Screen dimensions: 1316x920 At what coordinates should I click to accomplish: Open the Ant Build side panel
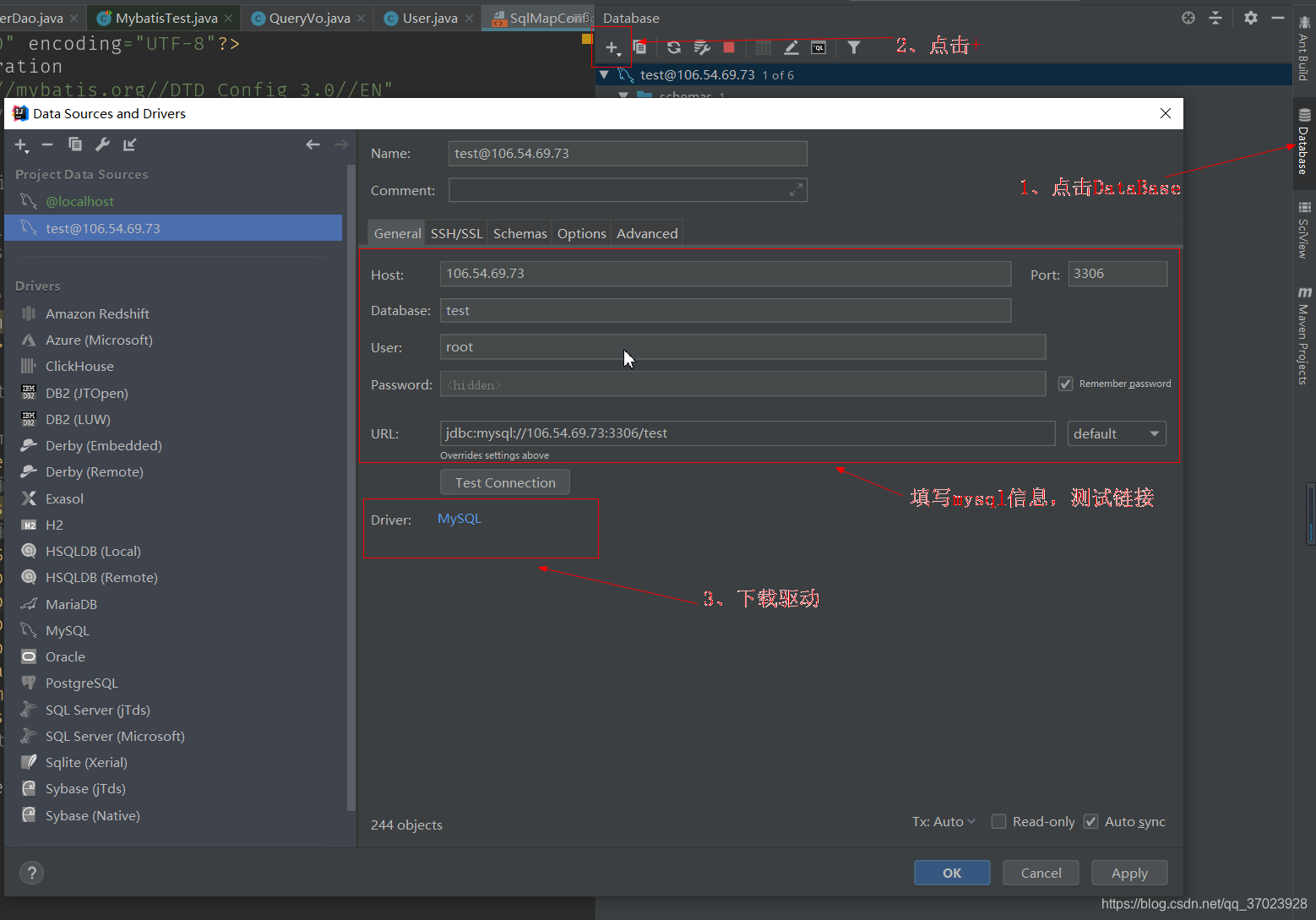(1304, 48)
